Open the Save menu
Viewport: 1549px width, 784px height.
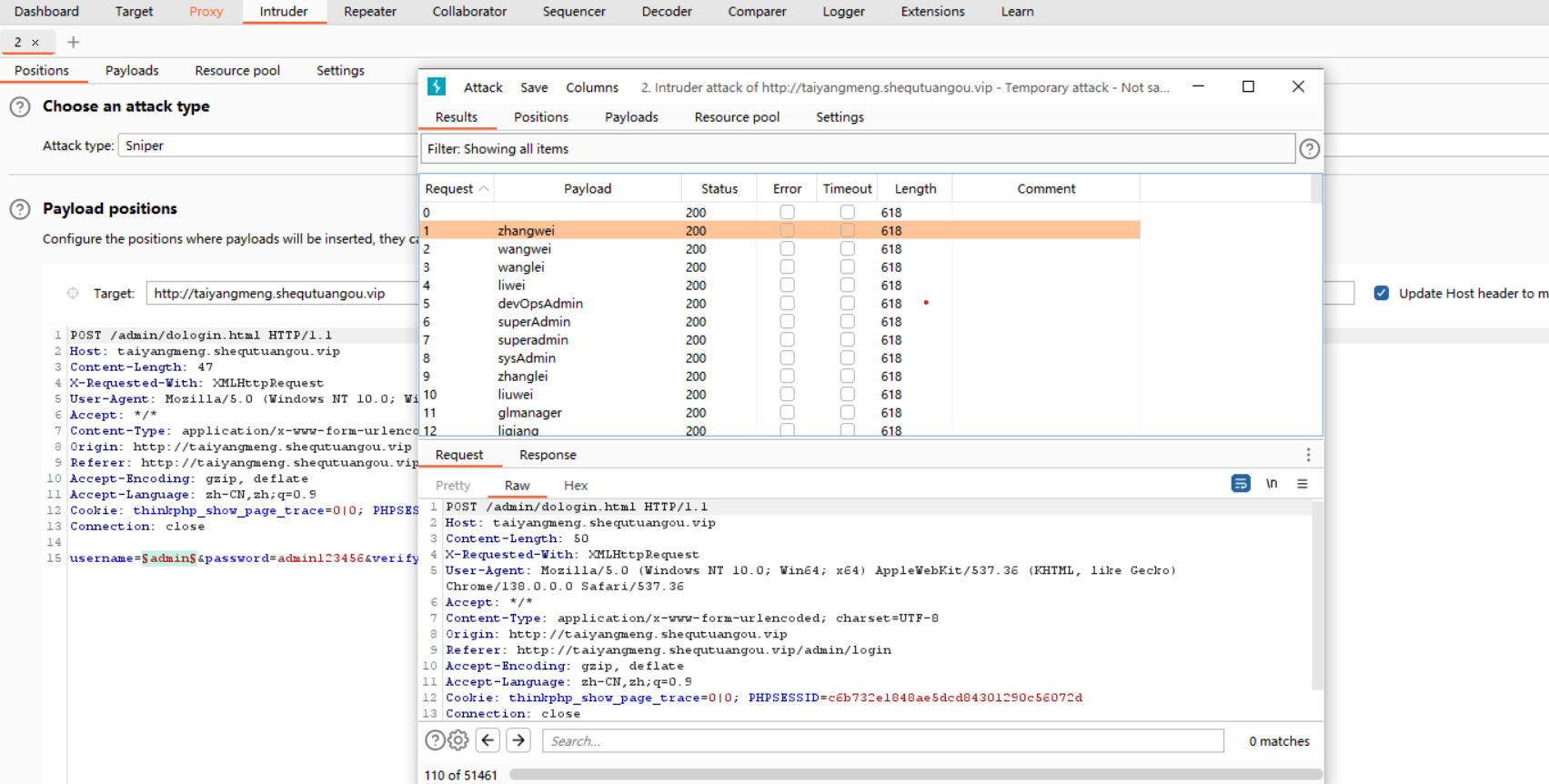534,87
